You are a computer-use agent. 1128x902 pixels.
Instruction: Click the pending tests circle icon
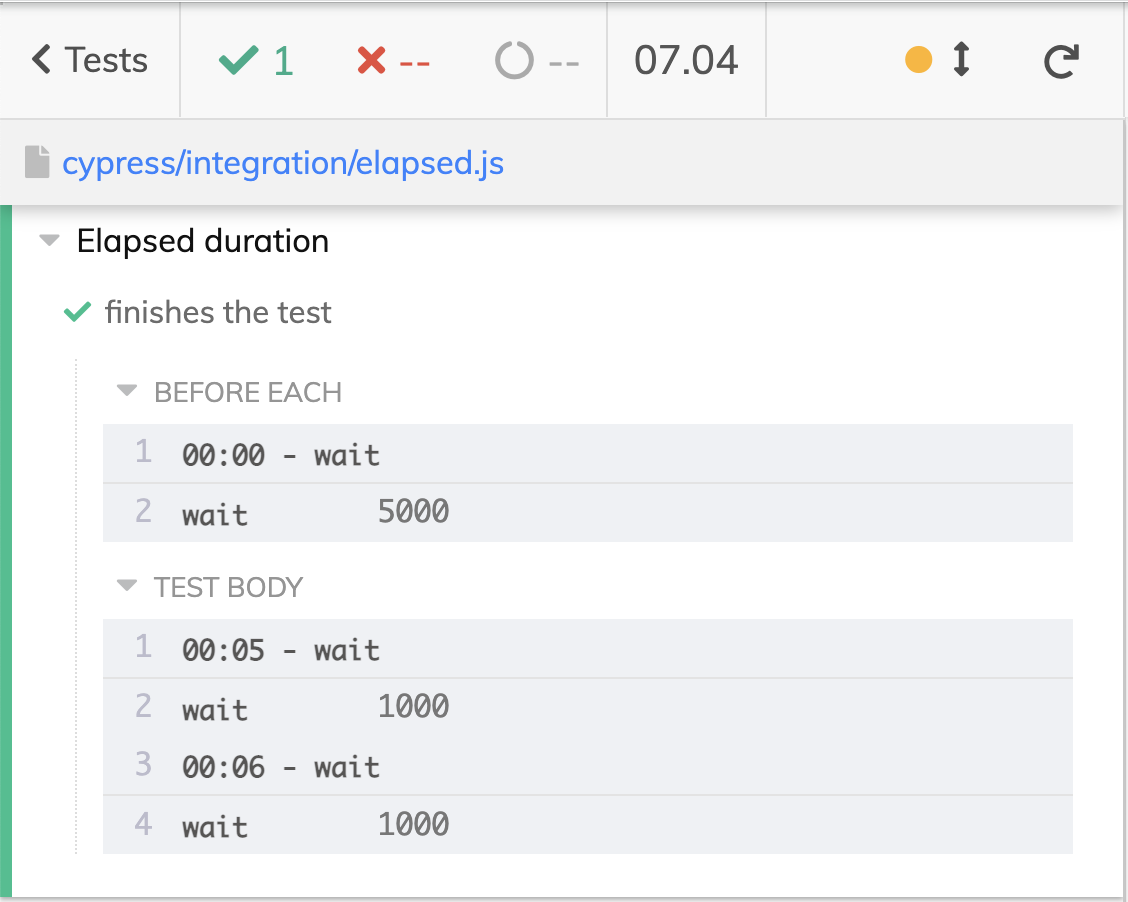[514, 61]
